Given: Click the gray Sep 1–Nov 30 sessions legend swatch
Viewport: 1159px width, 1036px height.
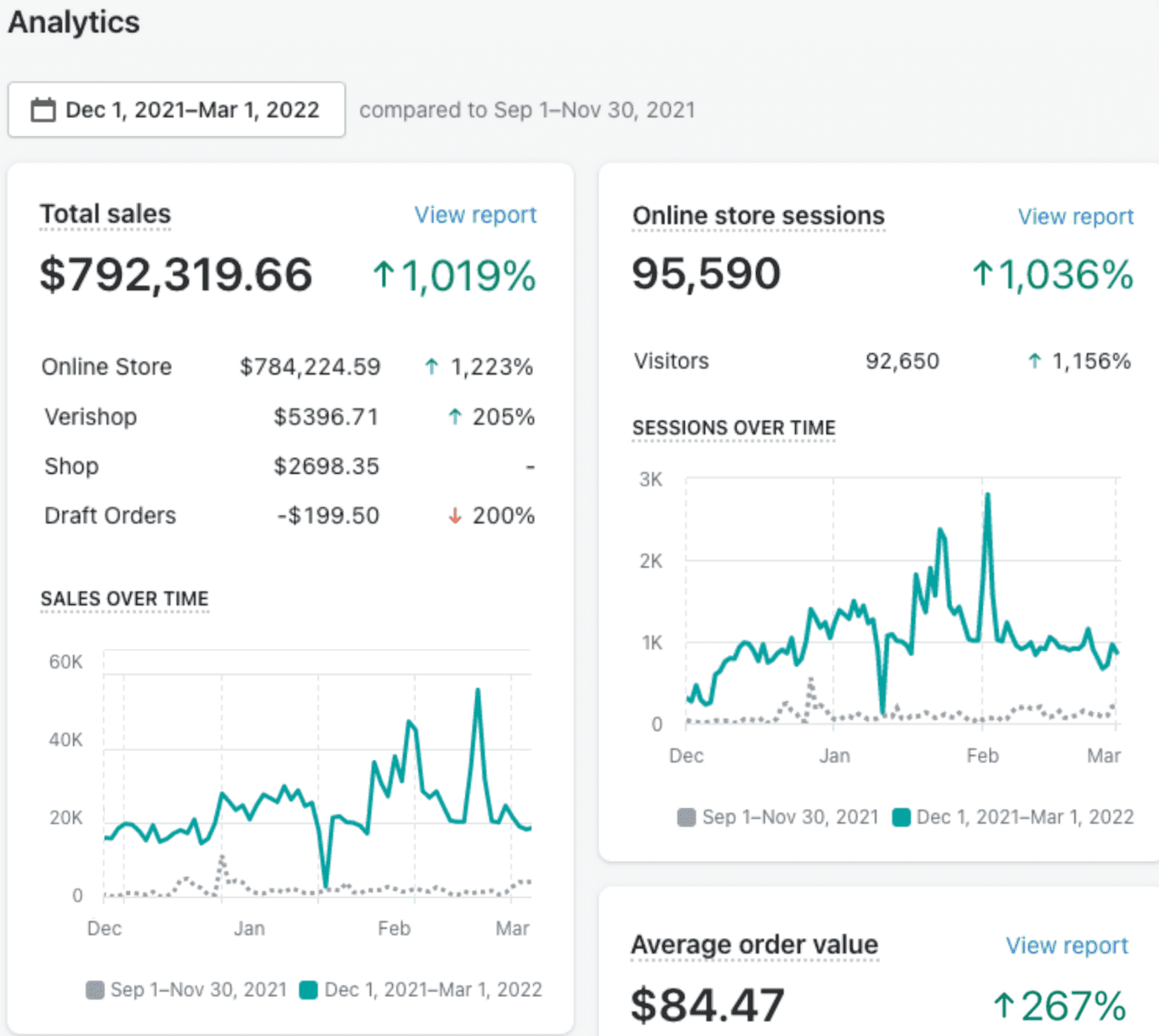Looking at the screenshot, I should tap(686, 817).
